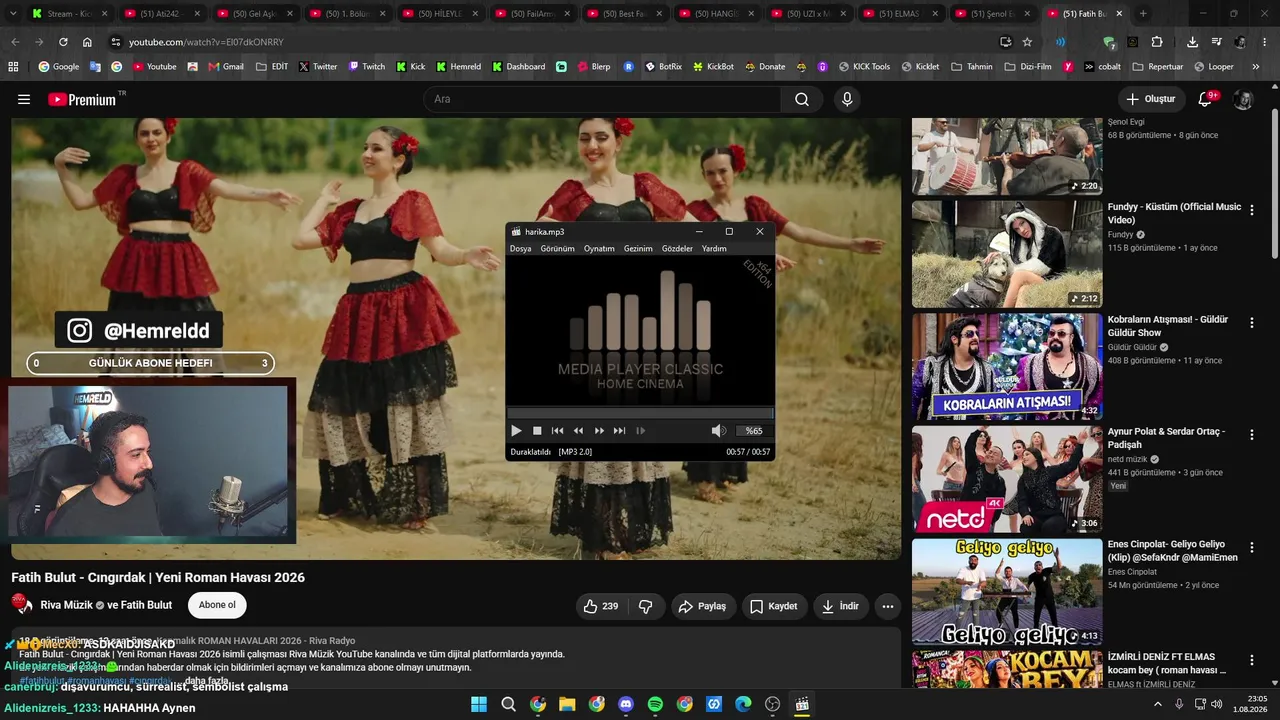Open the YouTube account avatar menu
The width and height of the screenshot is (1280, 720).
[x=1243, y=99]
